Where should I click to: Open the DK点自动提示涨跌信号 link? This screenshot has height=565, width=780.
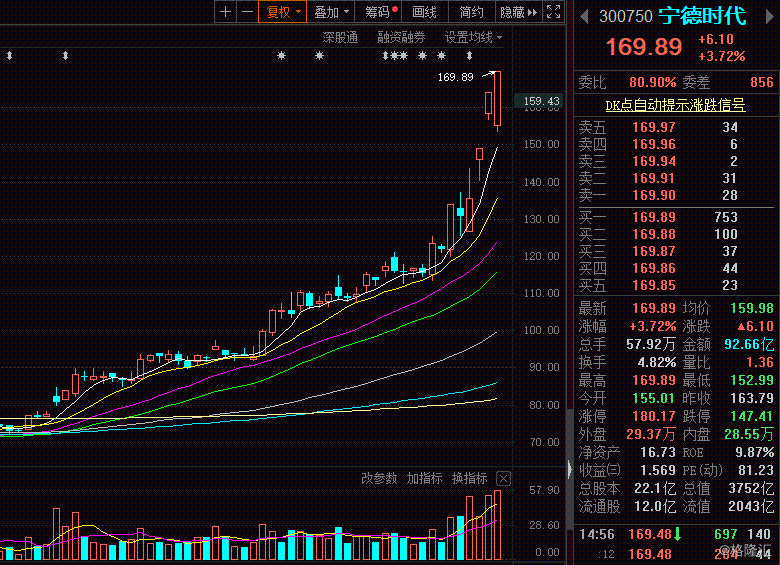click(675, 105)
